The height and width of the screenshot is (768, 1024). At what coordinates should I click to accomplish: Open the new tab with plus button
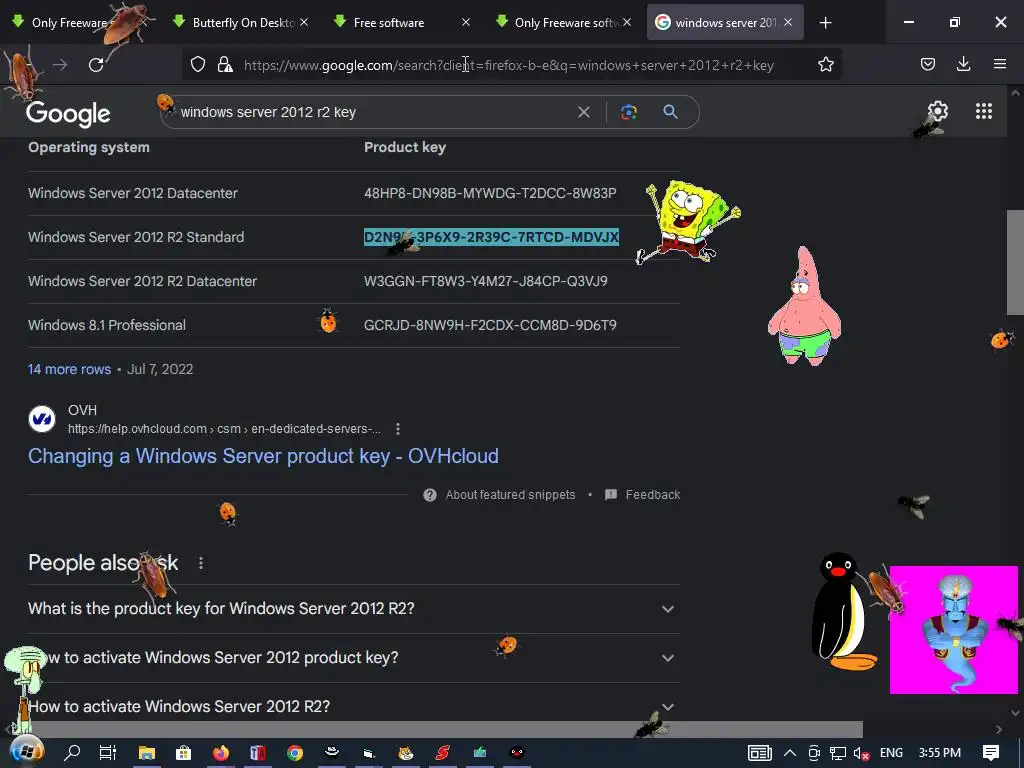825,23
